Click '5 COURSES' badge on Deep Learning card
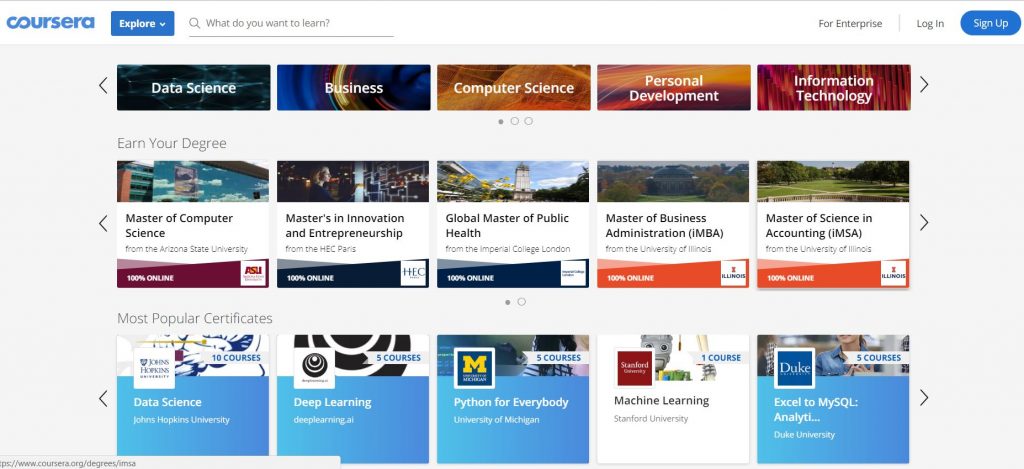Image resolution: width=1024 pixels, height=469 pixels. [398, 358]
